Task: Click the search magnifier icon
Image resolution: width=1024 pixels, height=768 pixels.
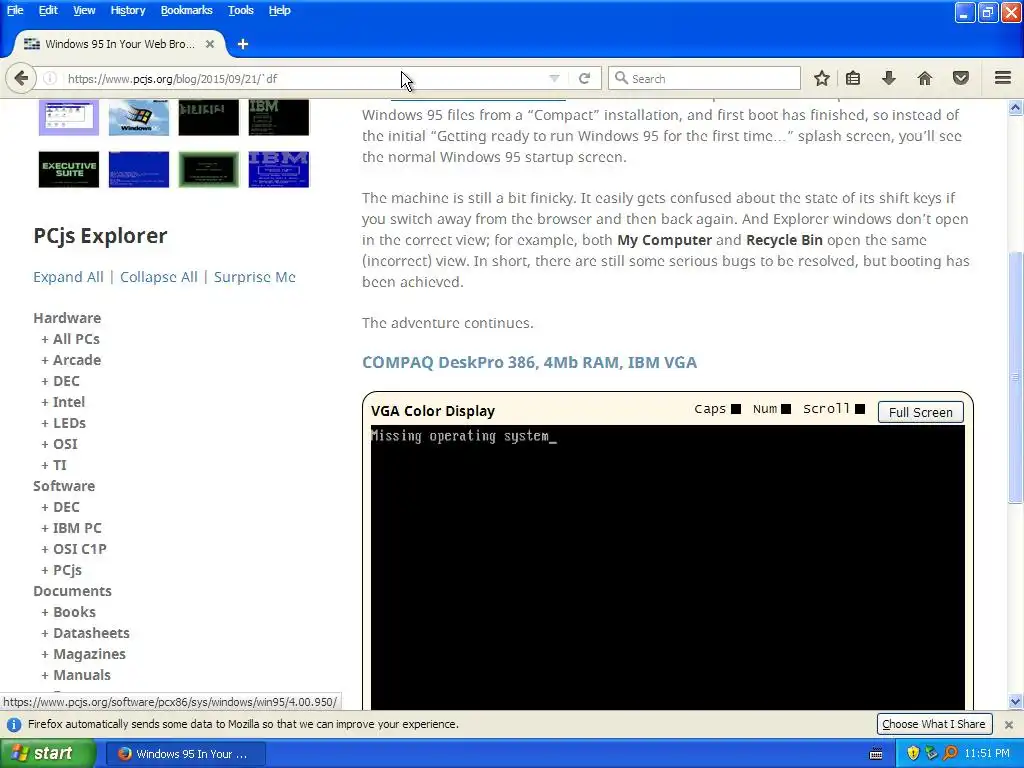Action: coord(622,78)
